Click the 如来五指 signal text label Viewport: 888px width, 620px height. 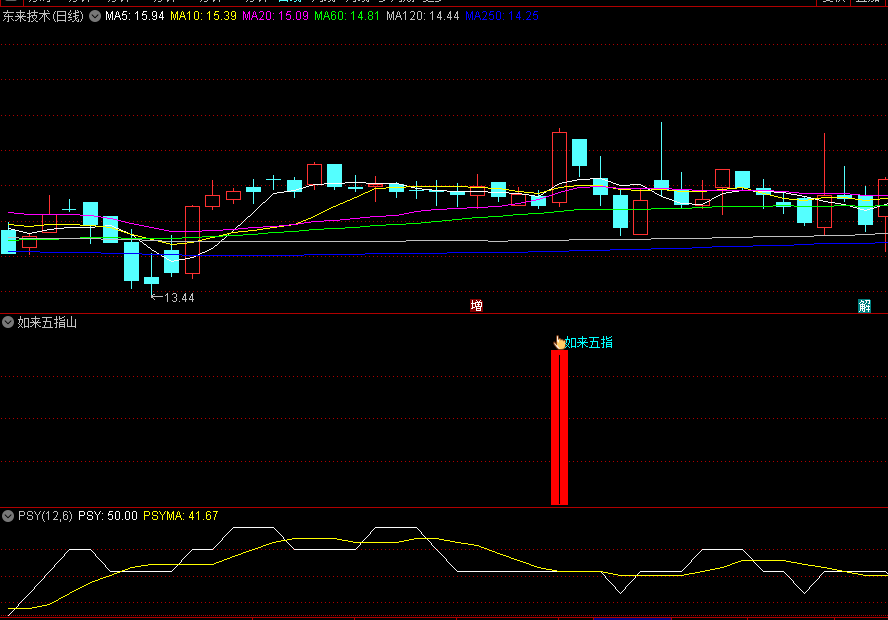[589, 343]
